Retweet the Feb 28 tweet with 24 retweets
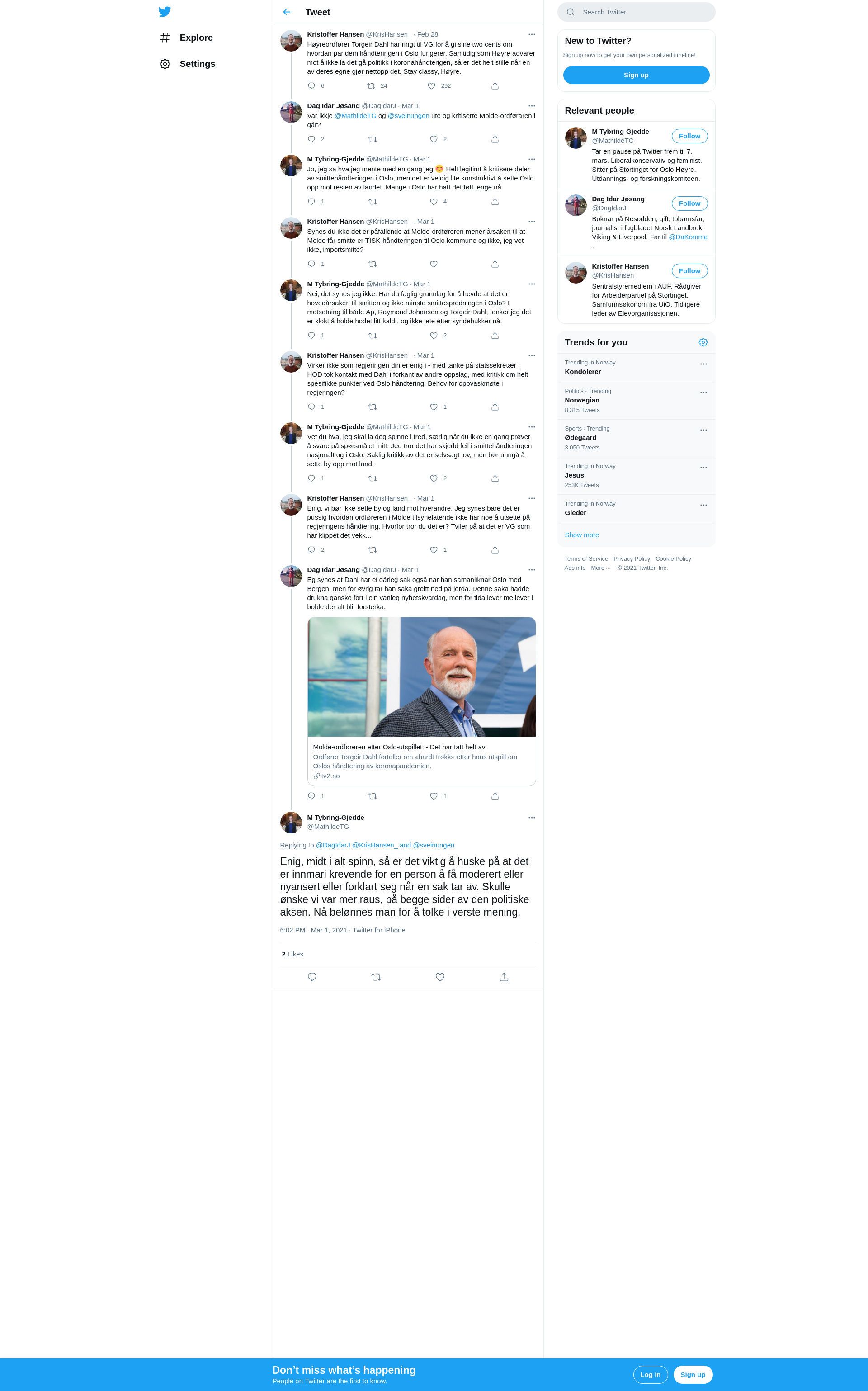Viewport: 868px width, 1391px height. point(372,86)
